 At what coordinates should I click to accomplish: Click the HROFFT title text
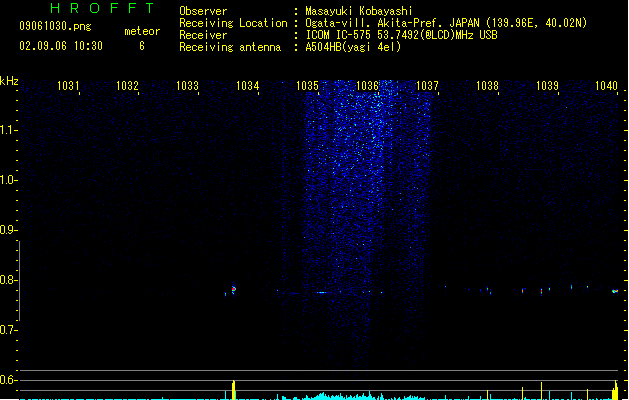[x=103, y=8]
